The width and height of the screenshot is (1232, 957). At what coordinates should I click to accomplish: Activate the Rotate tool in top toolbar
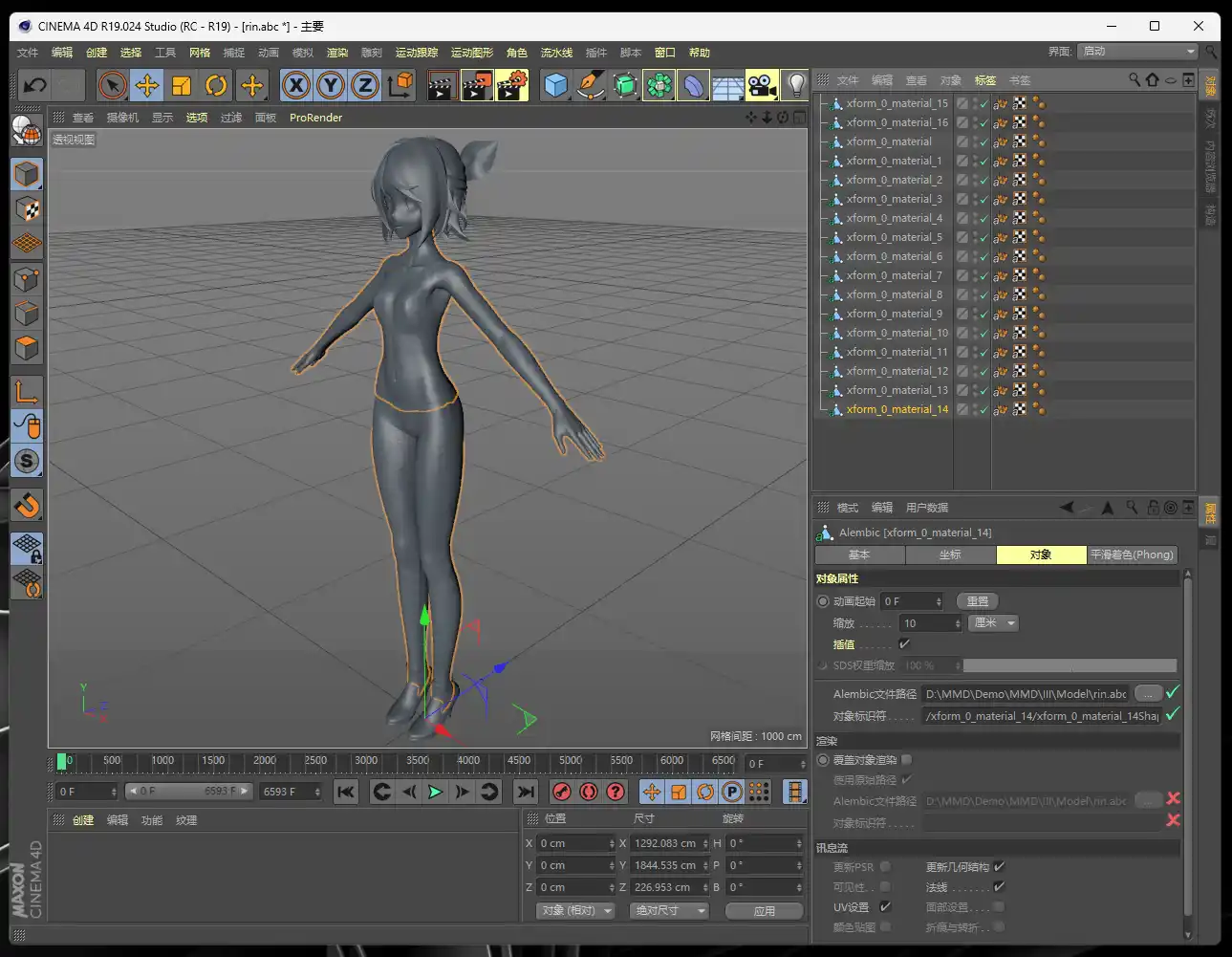click(216, 85)
